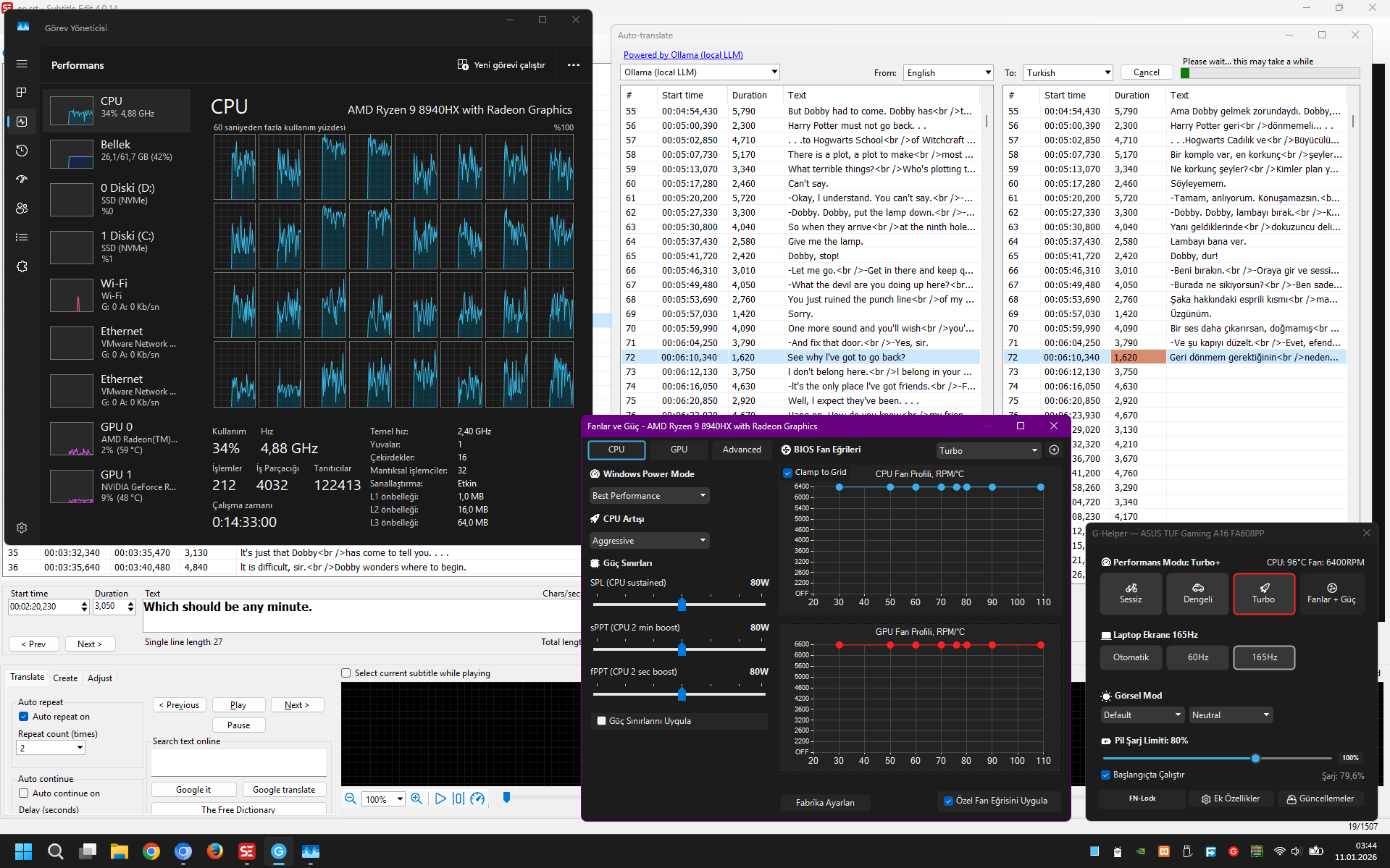Viewport: 1390px width, 868px height.
Task: Open the Create tab in Subtitle Edit
Action: click(x=65, y=678)
